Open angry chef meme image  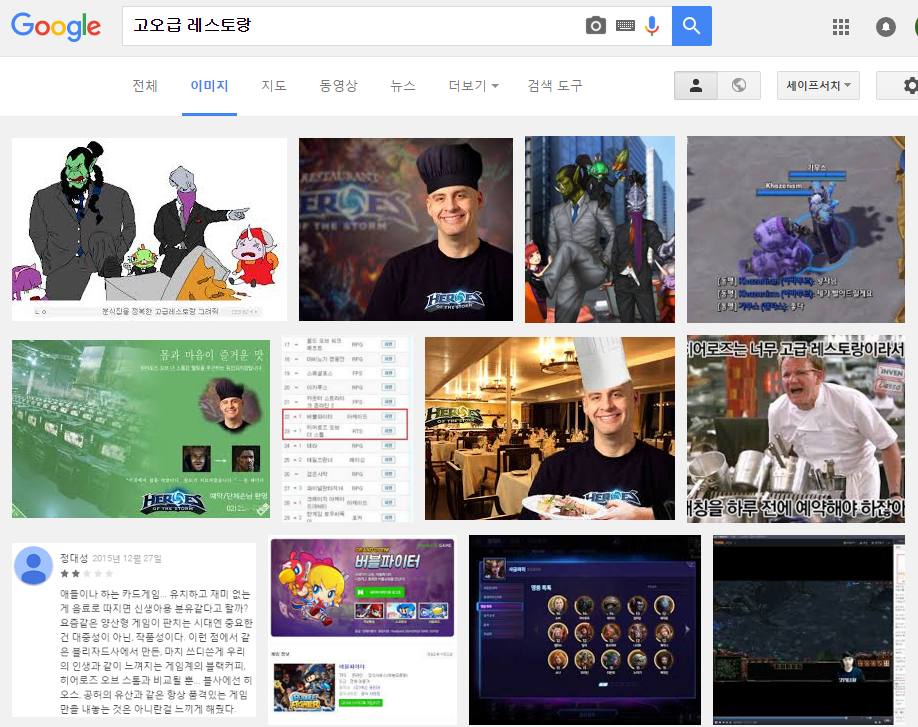point(796,429)
